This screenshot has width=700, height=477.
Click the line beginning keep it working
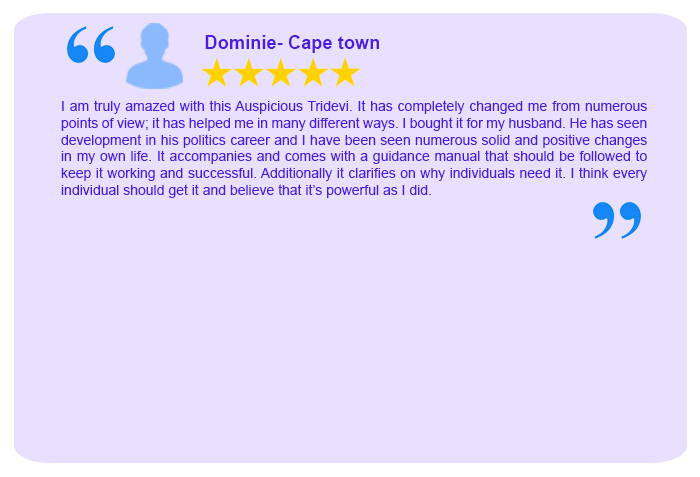pos(354,173)
